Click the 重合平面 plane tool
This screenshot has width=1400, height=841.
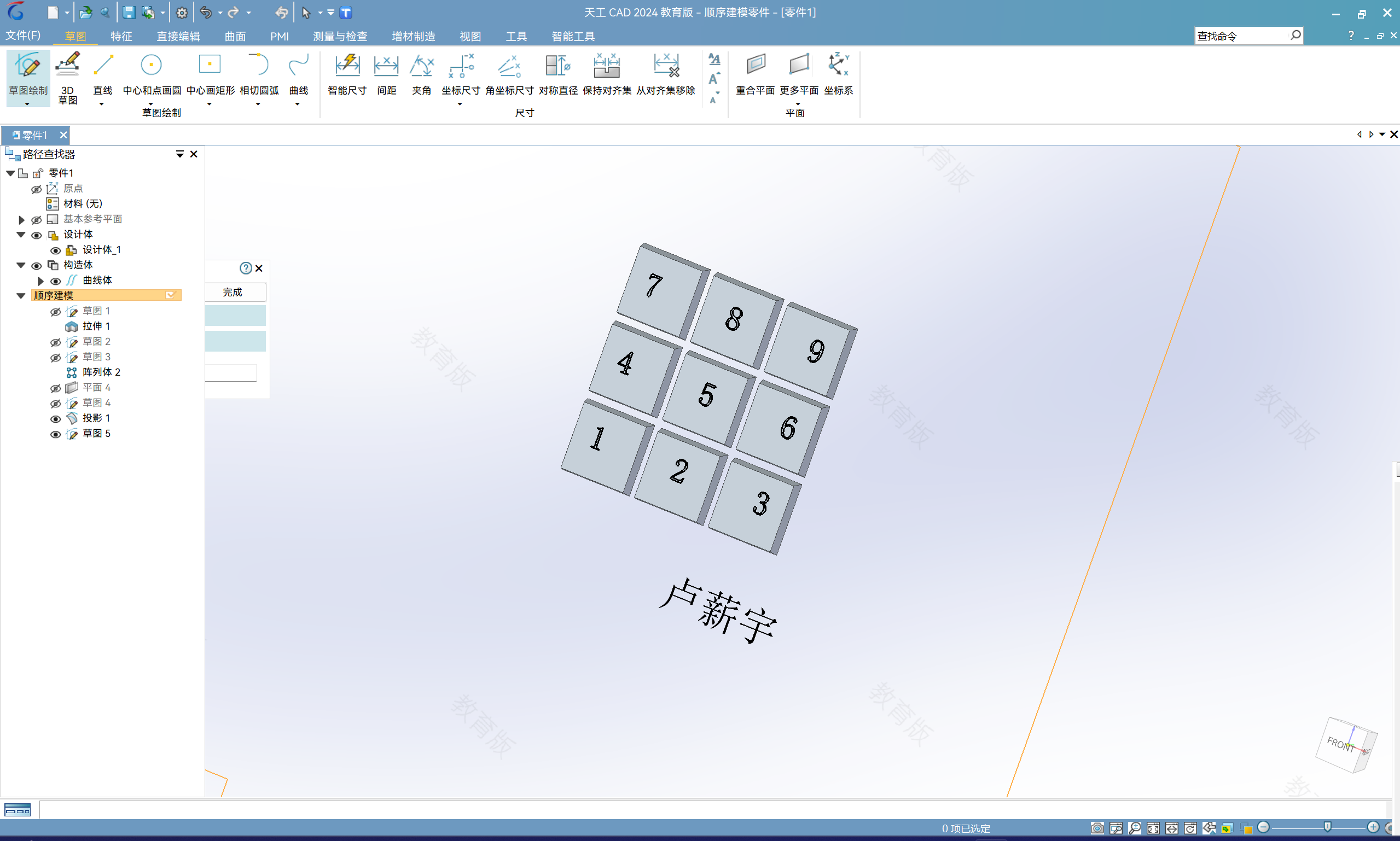(x=756, y=74)
